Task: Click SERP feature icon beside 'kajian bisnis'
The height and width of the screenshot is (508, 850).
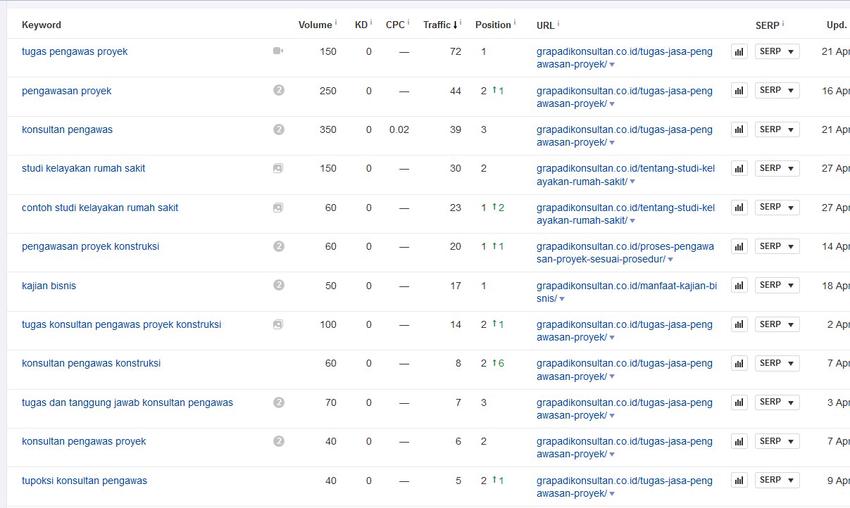Action: [279, 285]
